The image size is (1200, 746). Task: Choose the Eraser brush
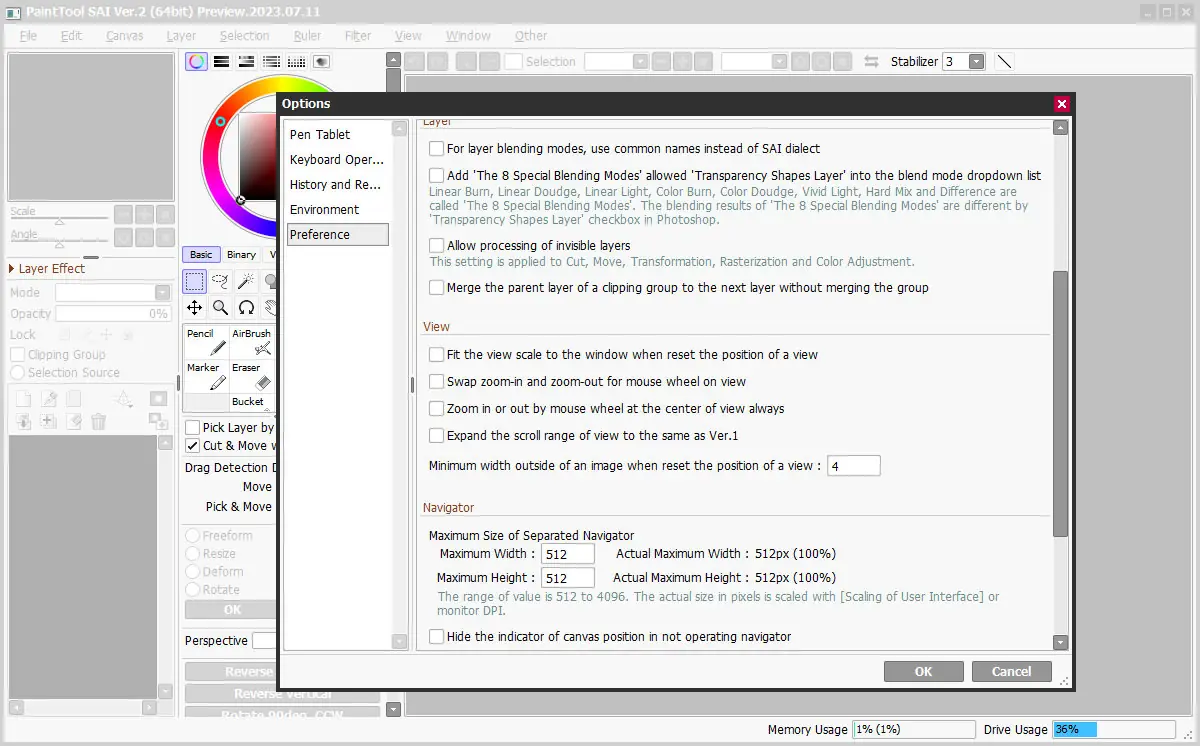pyautogui.click(x=252, y=376)
